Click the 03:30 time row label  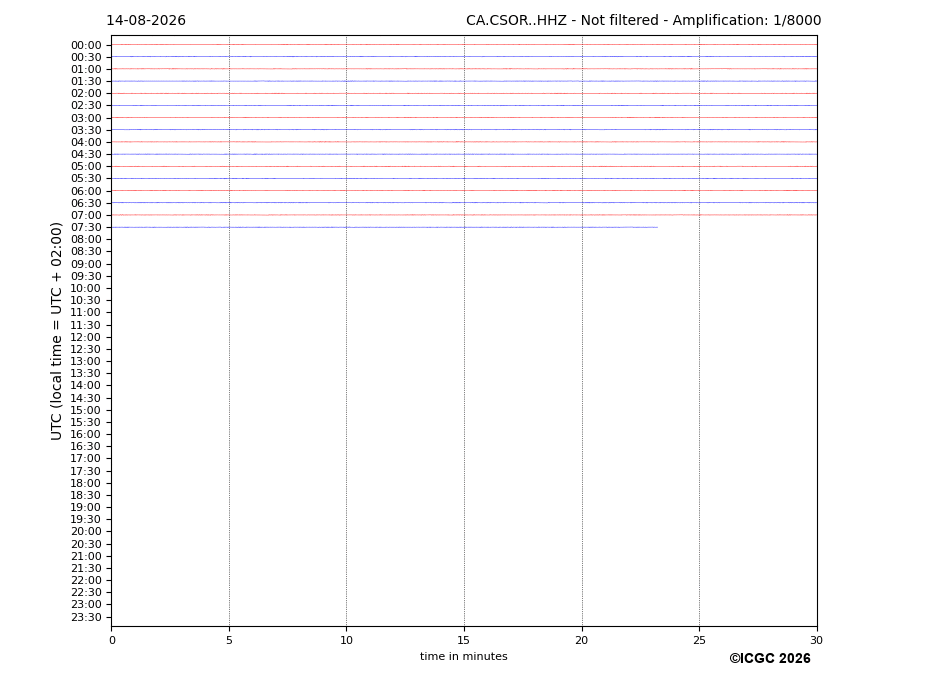86,130
